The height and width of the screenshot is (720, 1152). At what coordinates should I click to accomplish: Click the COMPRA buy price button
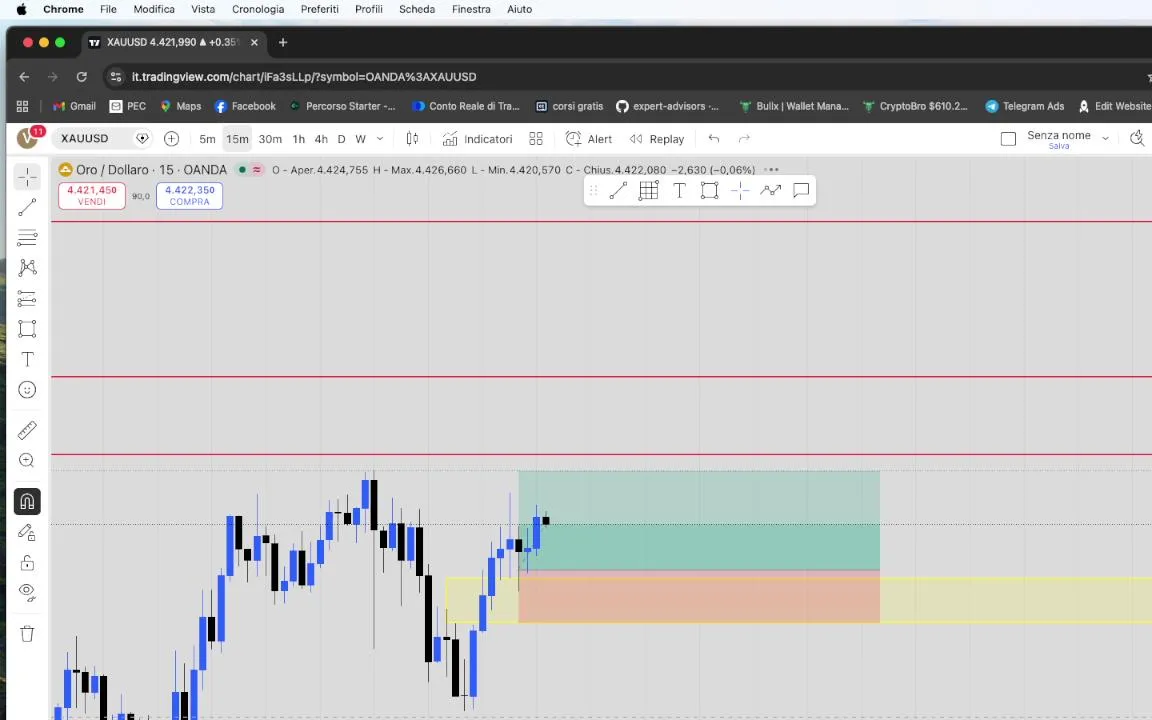coord(190,195)
